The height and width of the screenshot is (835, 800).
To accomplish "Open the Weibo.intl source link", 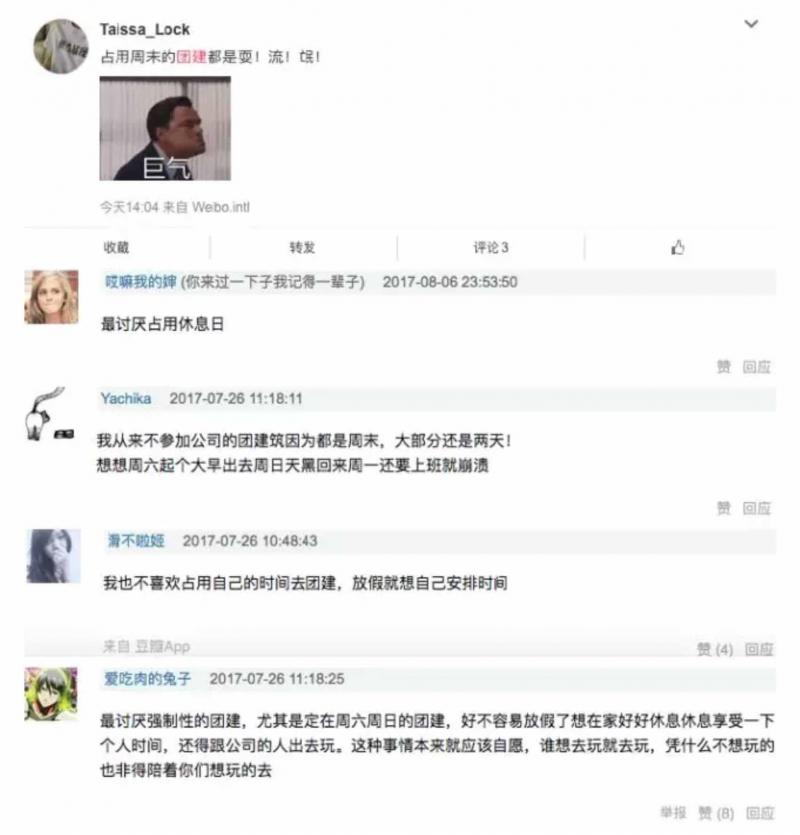I will click(221, 207).
